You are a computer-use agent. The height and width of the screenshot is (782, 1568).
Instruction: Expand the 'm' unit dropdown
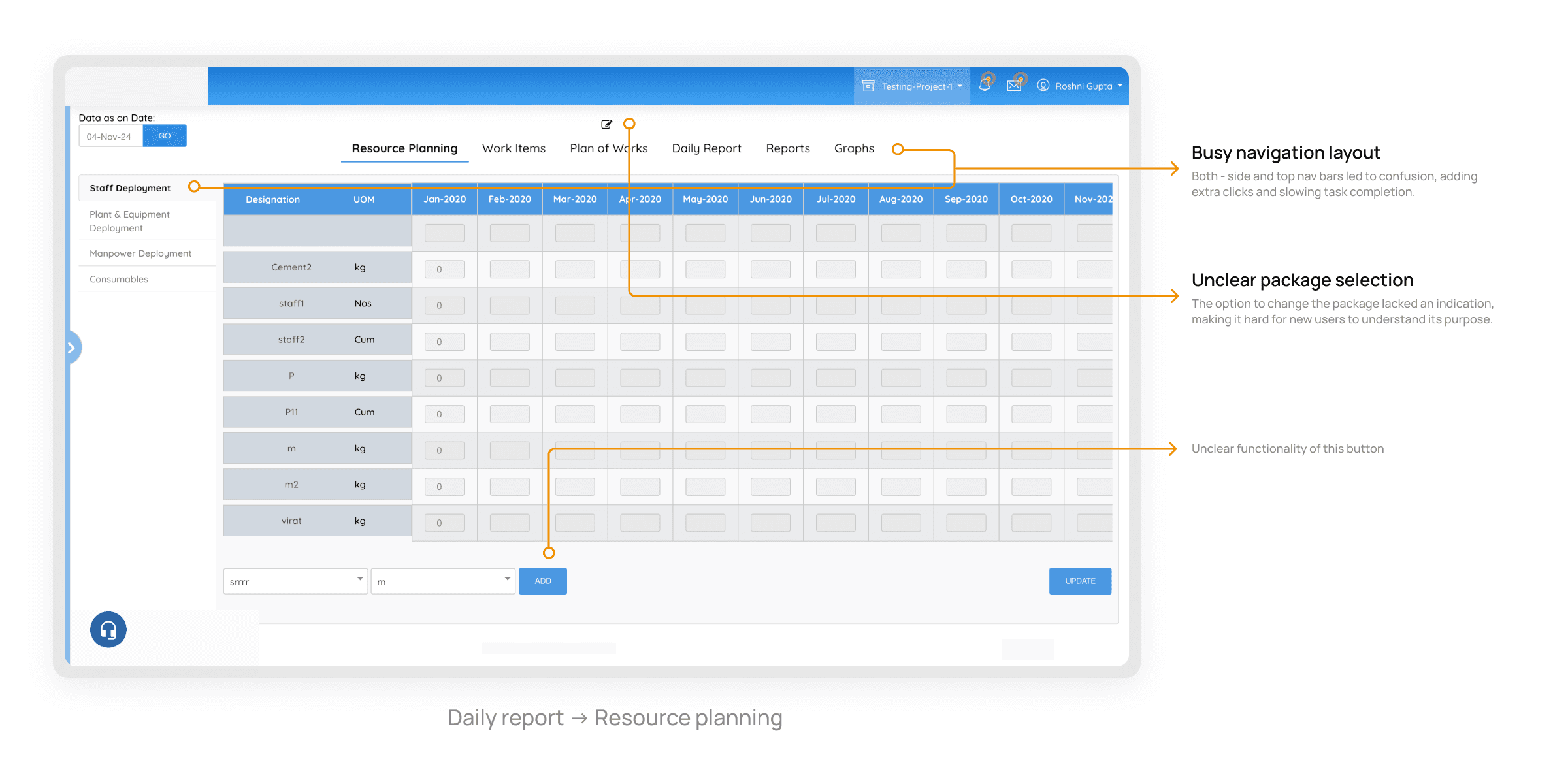tap(443, 581)
